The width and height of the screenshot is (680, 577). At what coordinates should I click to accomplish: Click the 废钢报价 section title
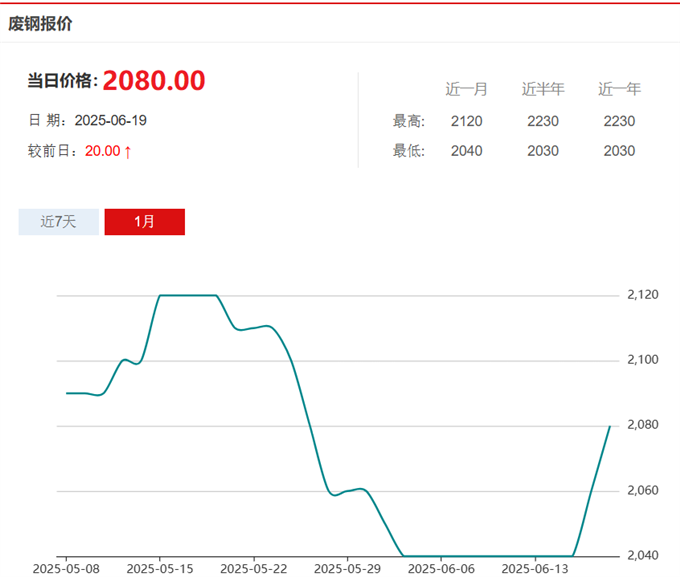pyautogui.click(x=40, y=23)
